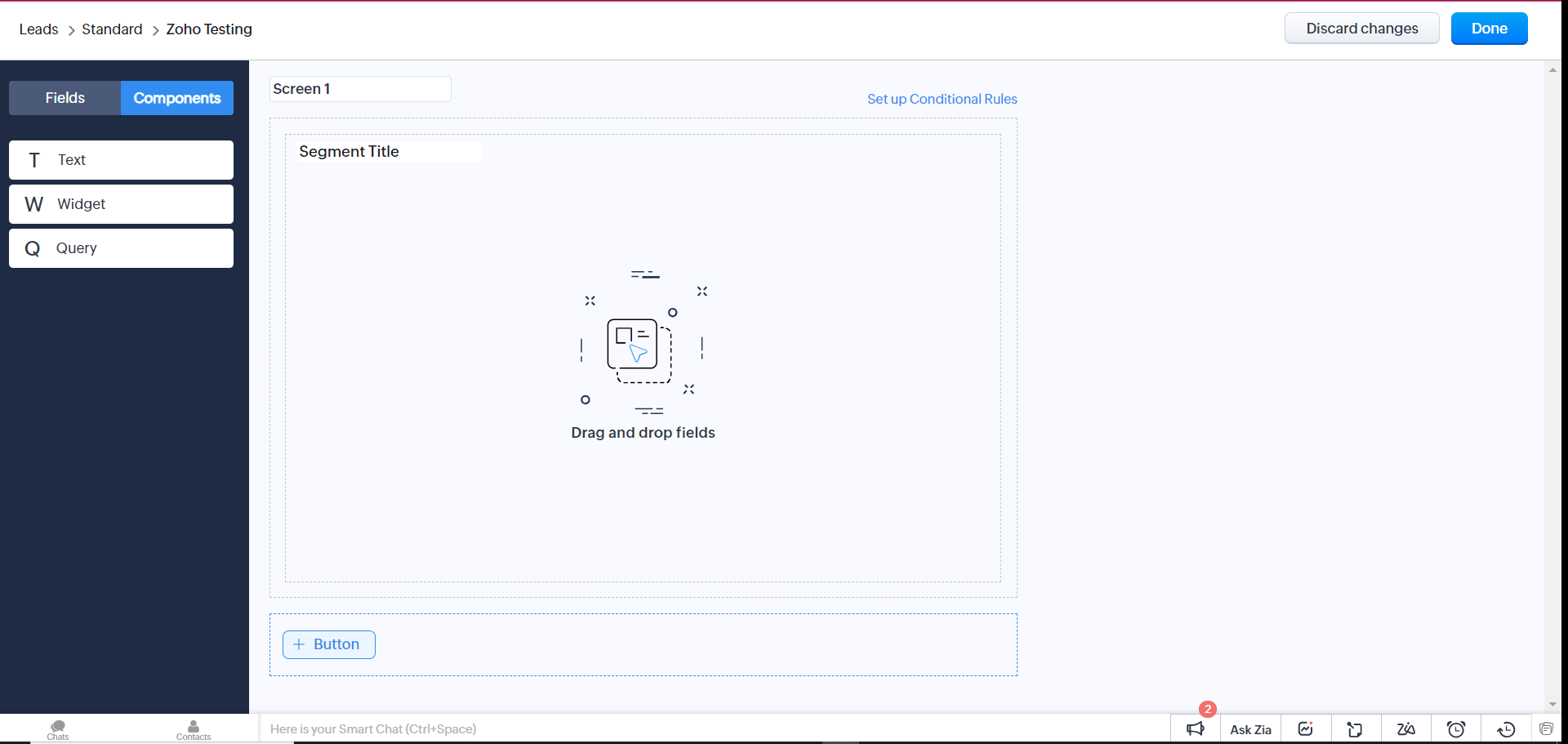
Task: Select the Components tab
Action: coord(177,98)
